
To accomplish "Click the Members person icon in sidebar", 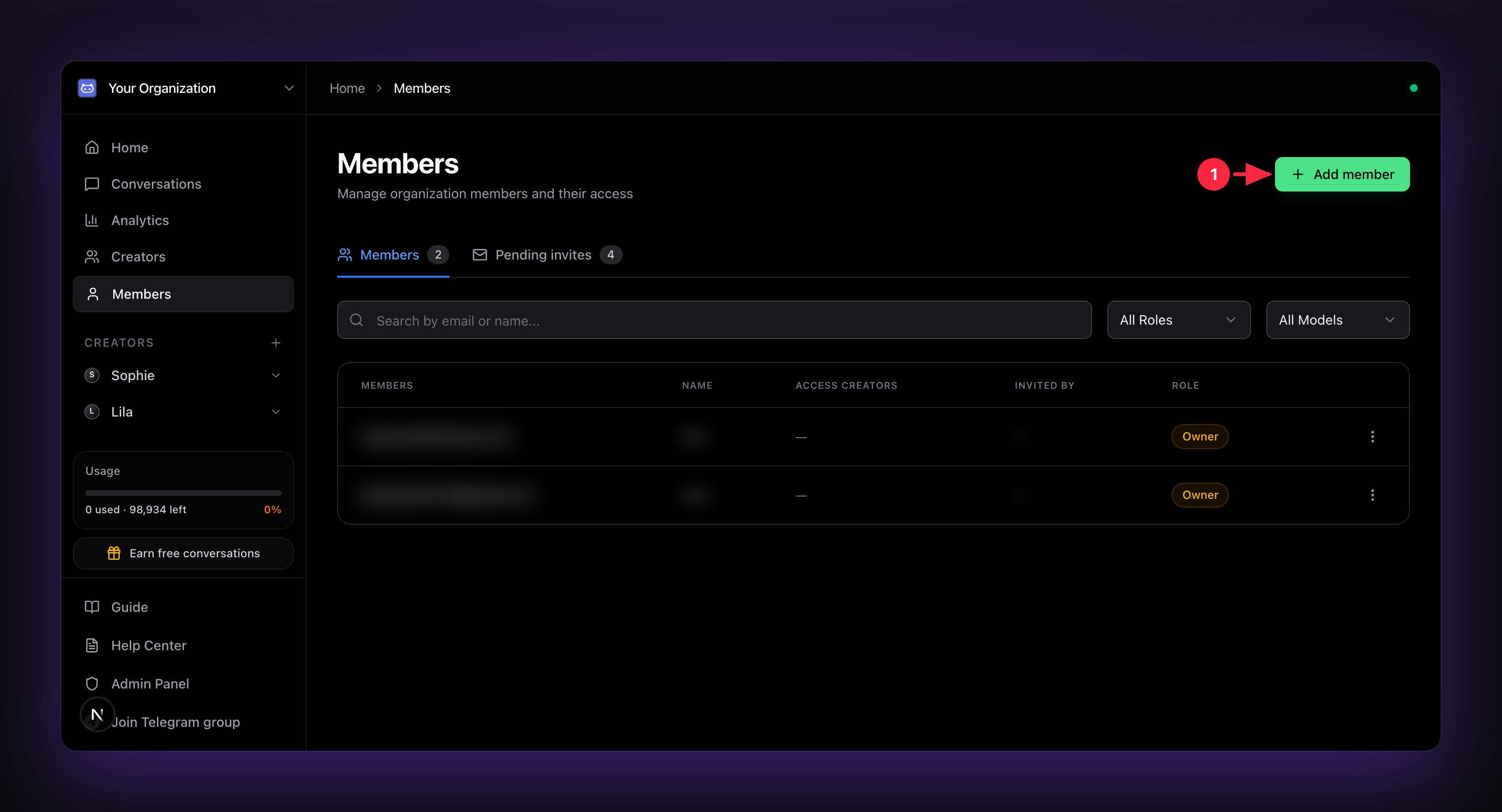I will 93,294.
